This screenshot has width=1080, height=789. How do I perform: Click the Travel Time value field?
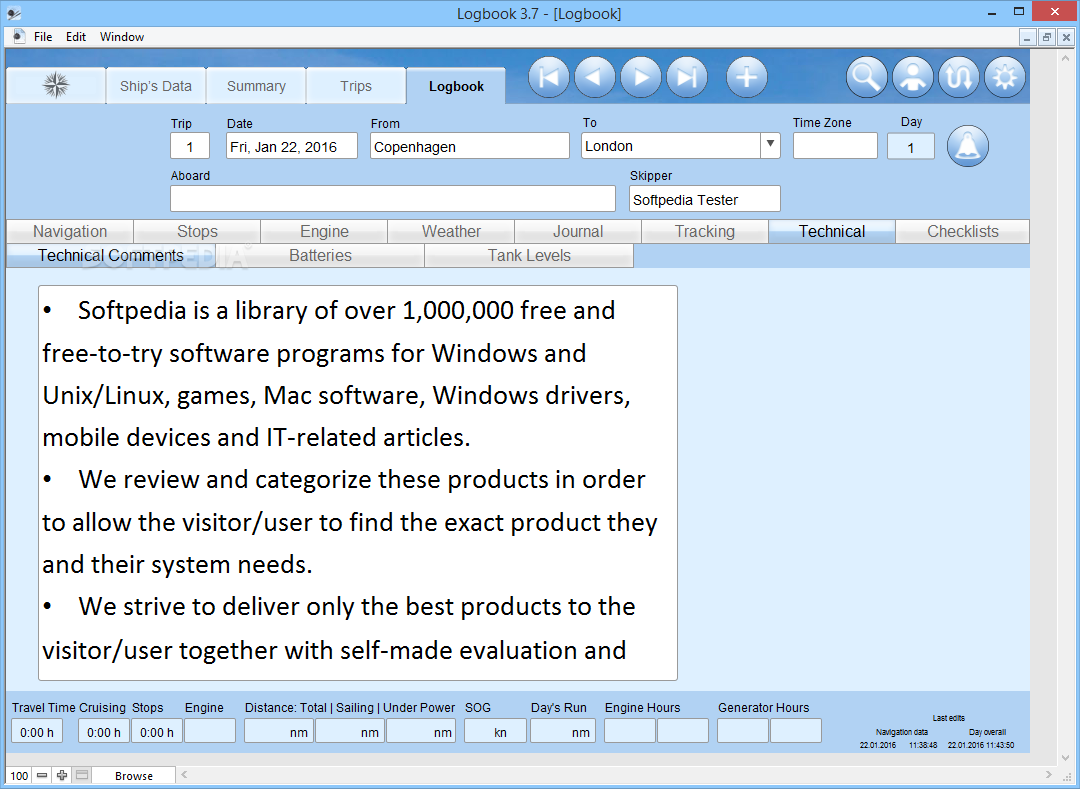coord(37,731)
